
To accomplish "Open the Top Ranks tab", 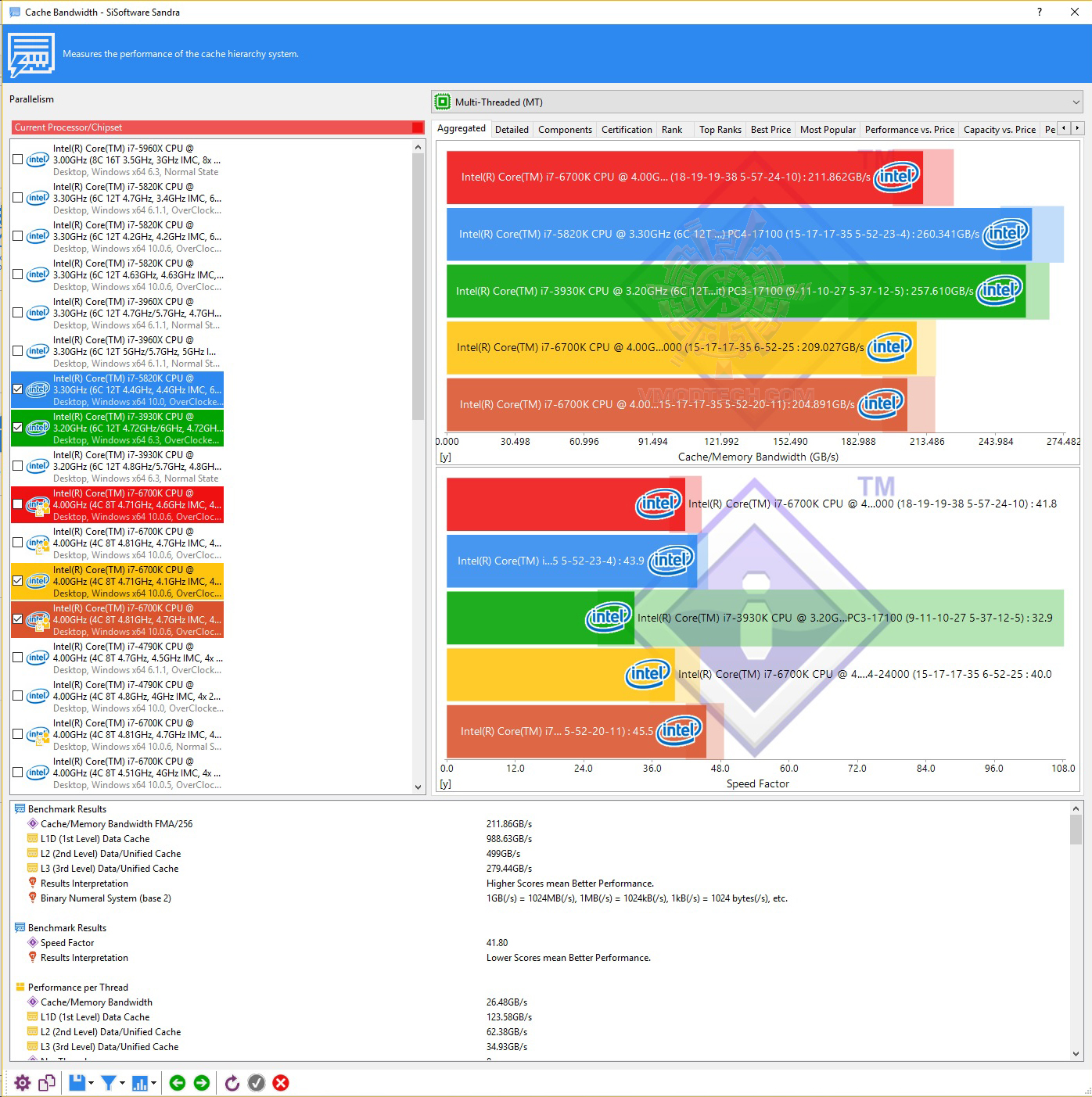I will (720, 130).
